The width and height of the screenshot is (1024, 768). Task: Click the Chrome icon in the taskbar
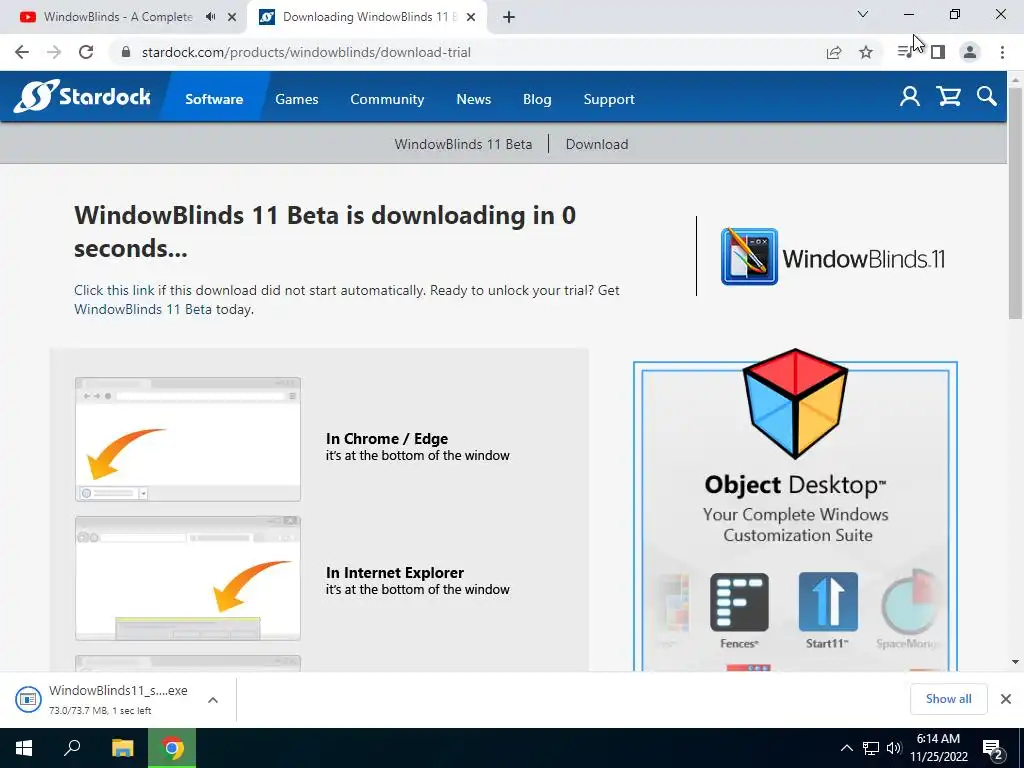pos(172,748)
